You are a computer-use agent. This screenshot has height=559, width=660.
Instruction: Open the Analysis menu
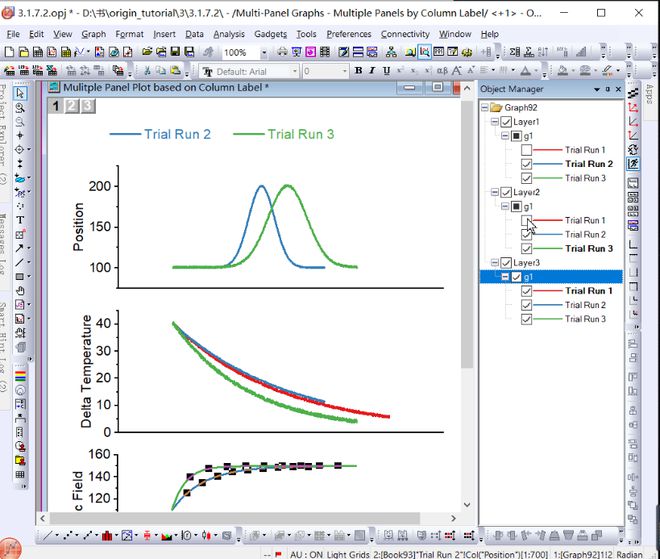point(229,34)
